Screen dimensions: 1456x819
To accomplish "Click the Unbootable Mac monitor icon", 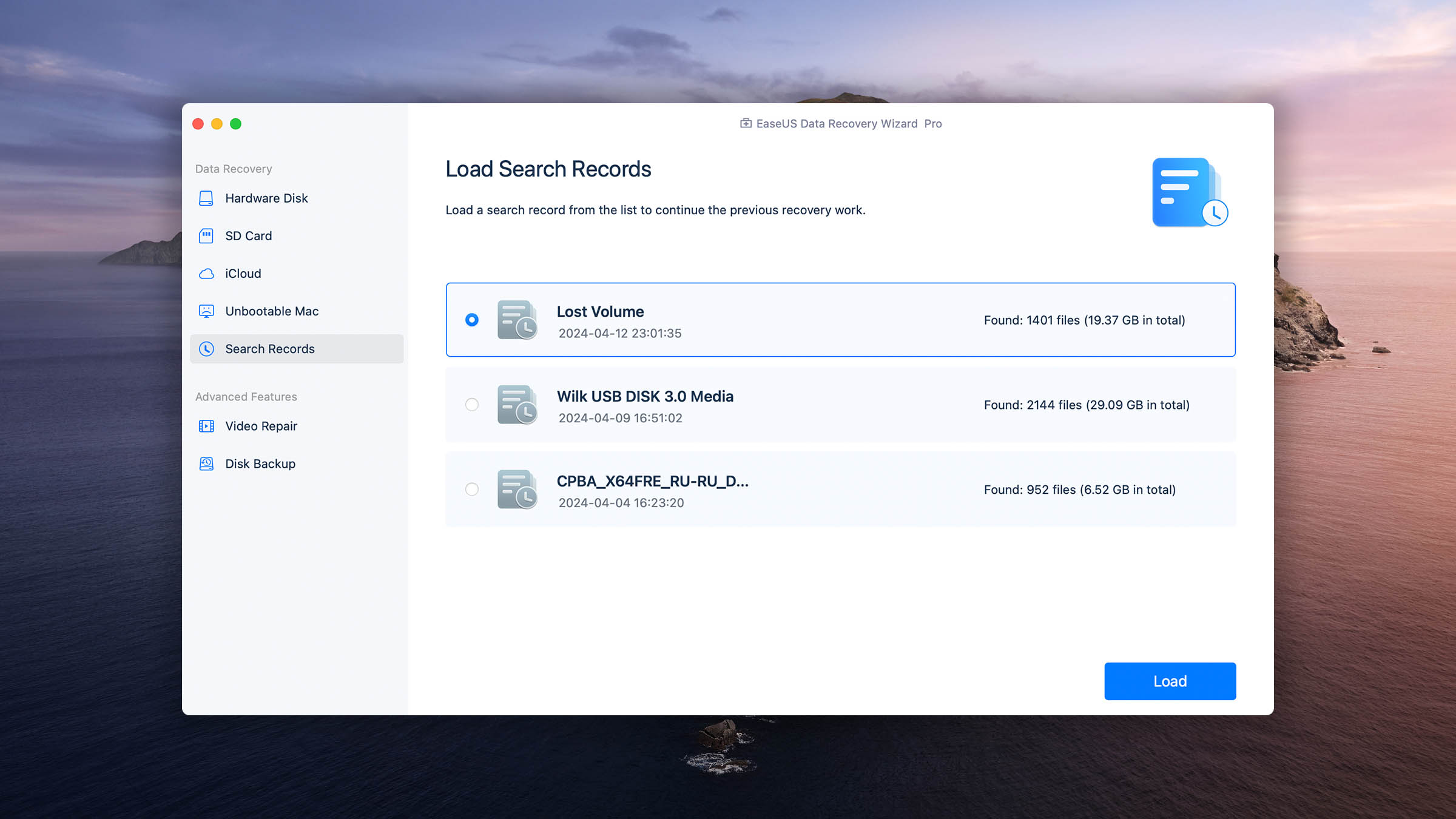I will [x=206, y=311].
